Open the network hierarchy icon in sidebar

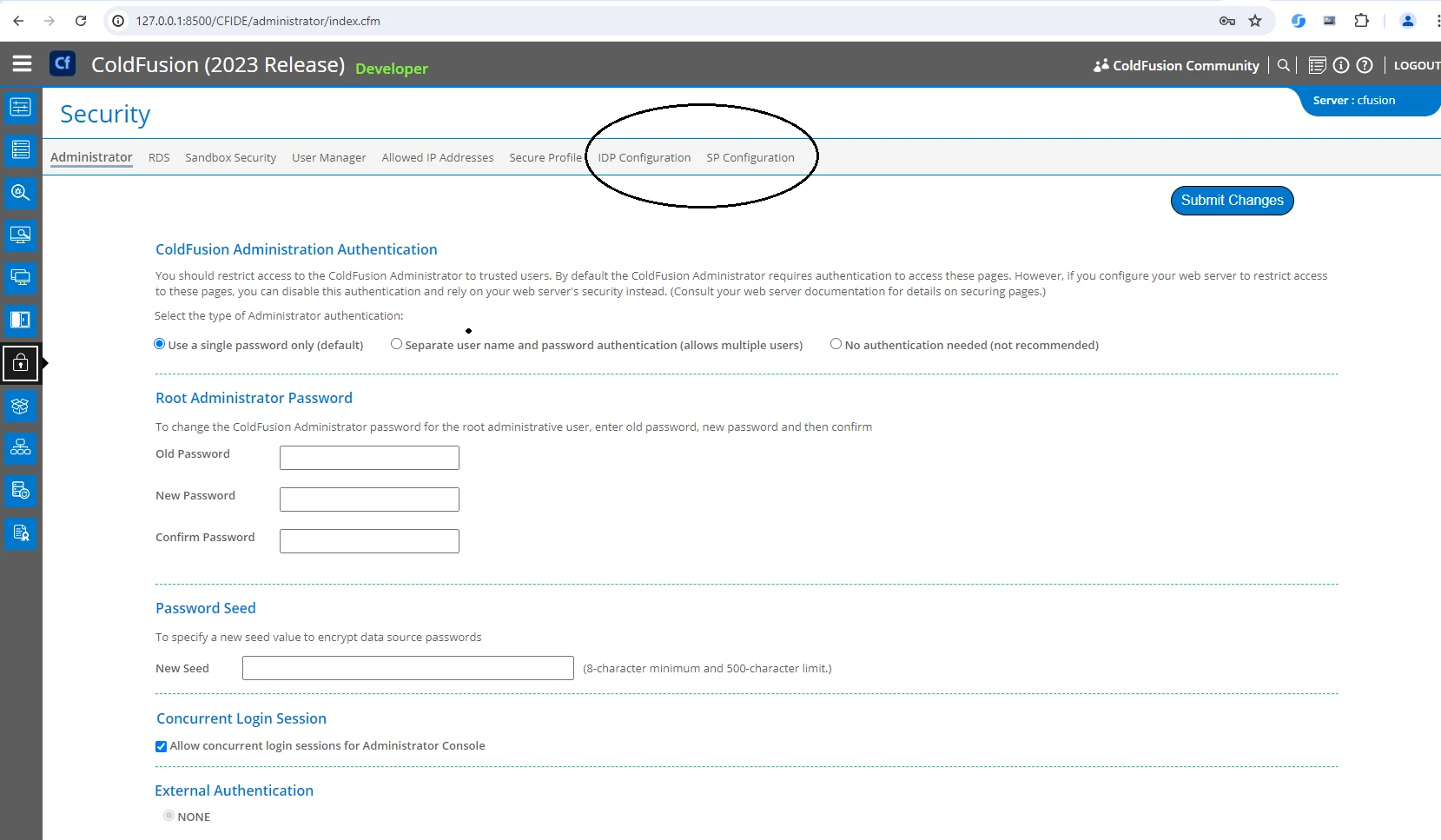click(x=20, y=448)
